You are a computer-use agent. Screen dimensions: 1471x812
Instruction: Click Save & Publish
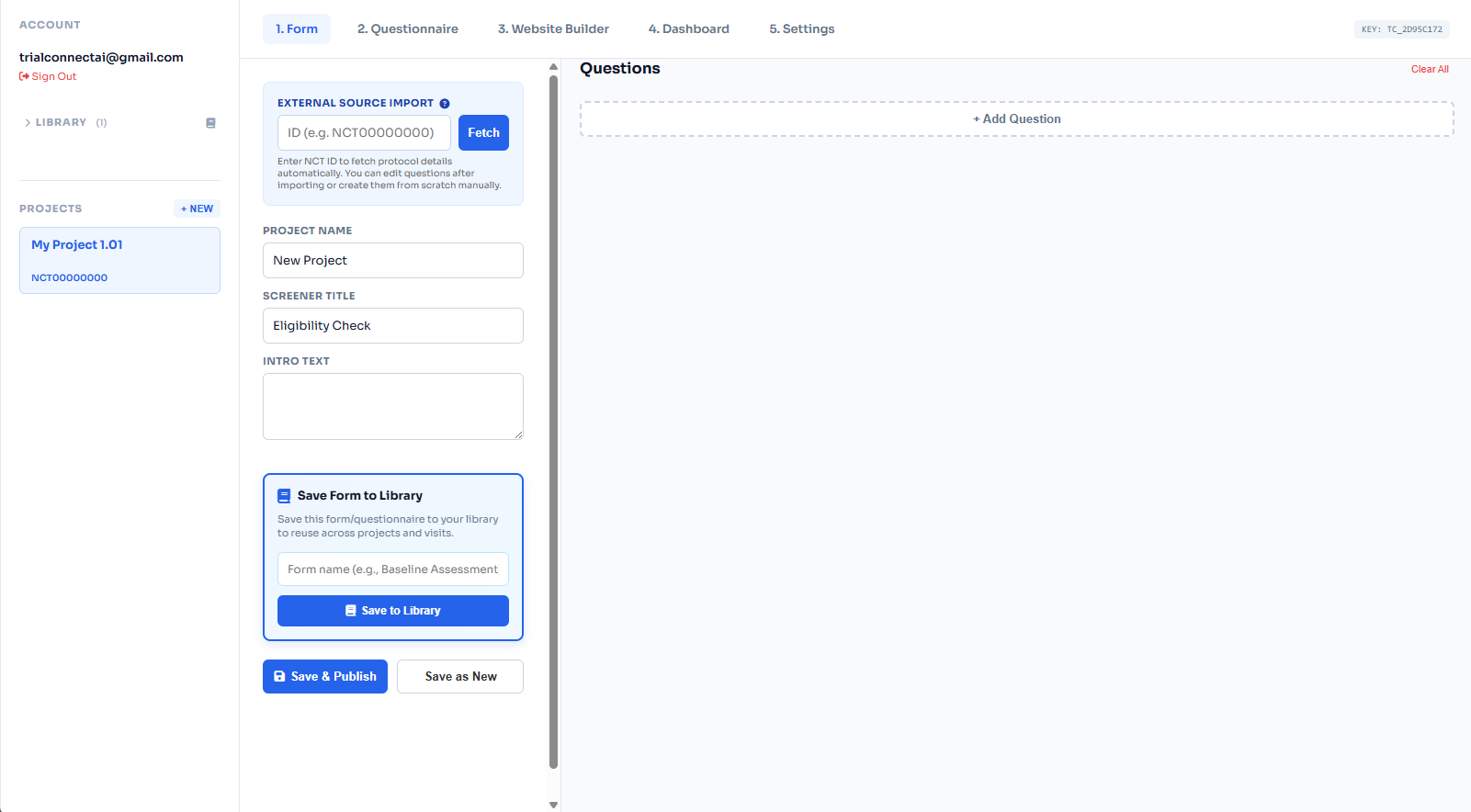[325, 677]
